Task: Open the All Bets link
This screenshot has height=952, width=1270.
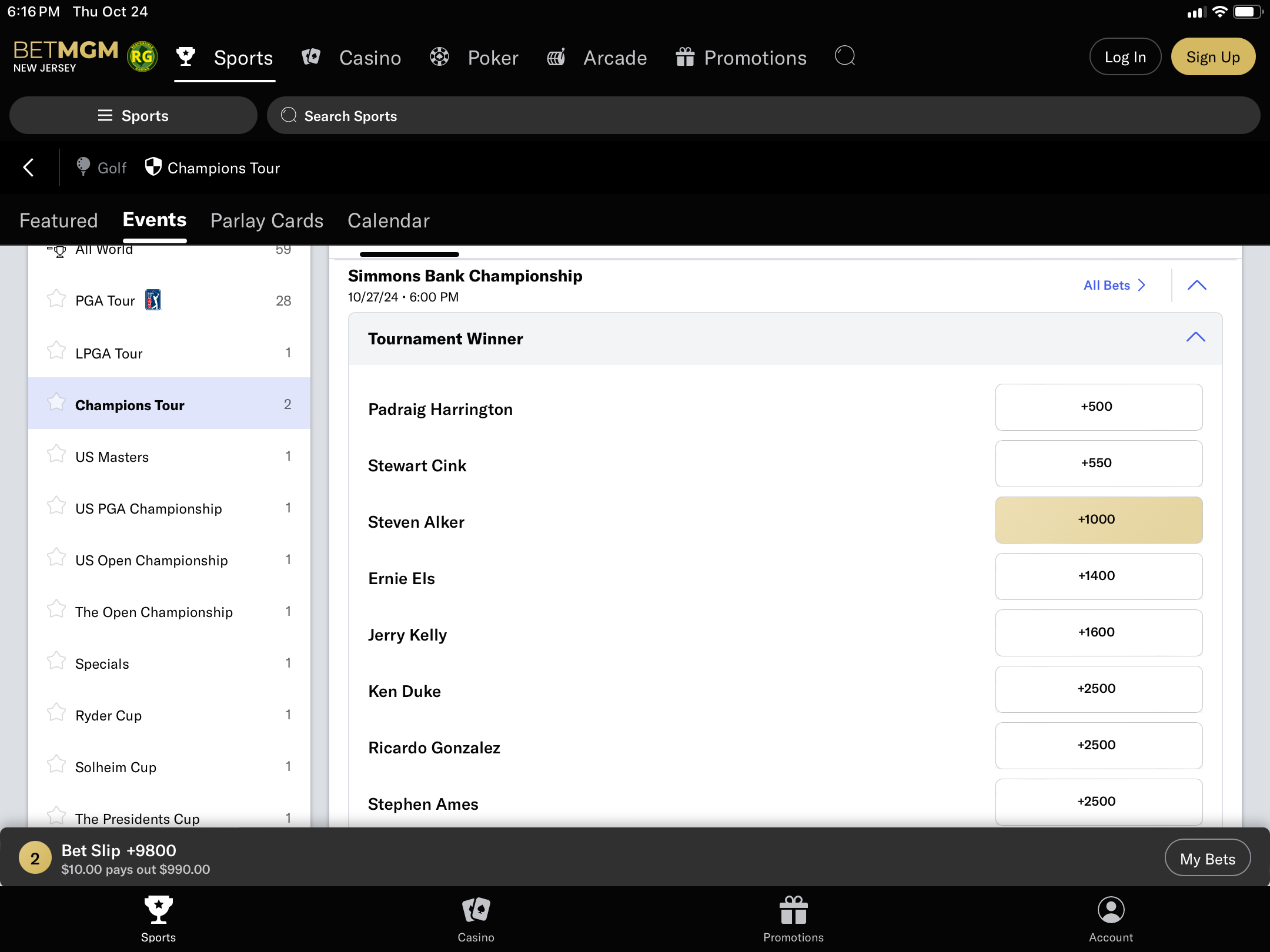Action: (1115, 285)
